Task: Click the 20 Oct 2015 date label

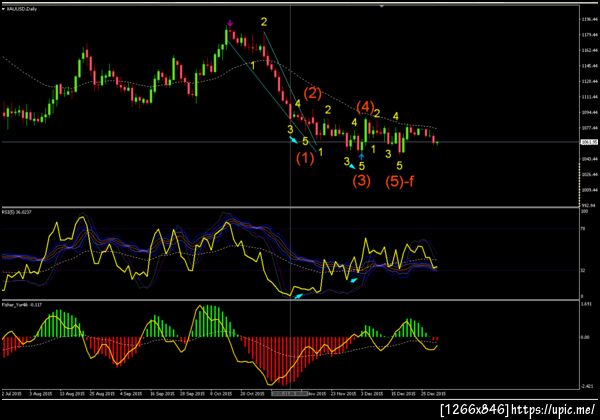Action: click(252, 394)
